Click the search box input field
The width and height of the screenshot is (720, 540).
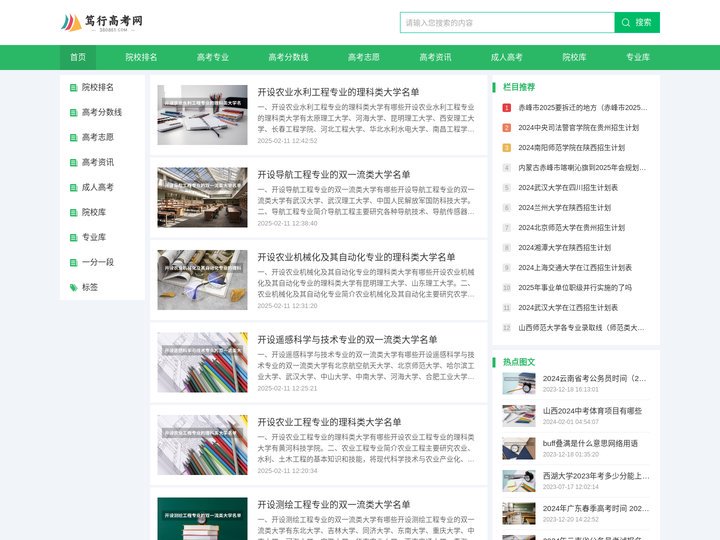[x=507, y=22]
